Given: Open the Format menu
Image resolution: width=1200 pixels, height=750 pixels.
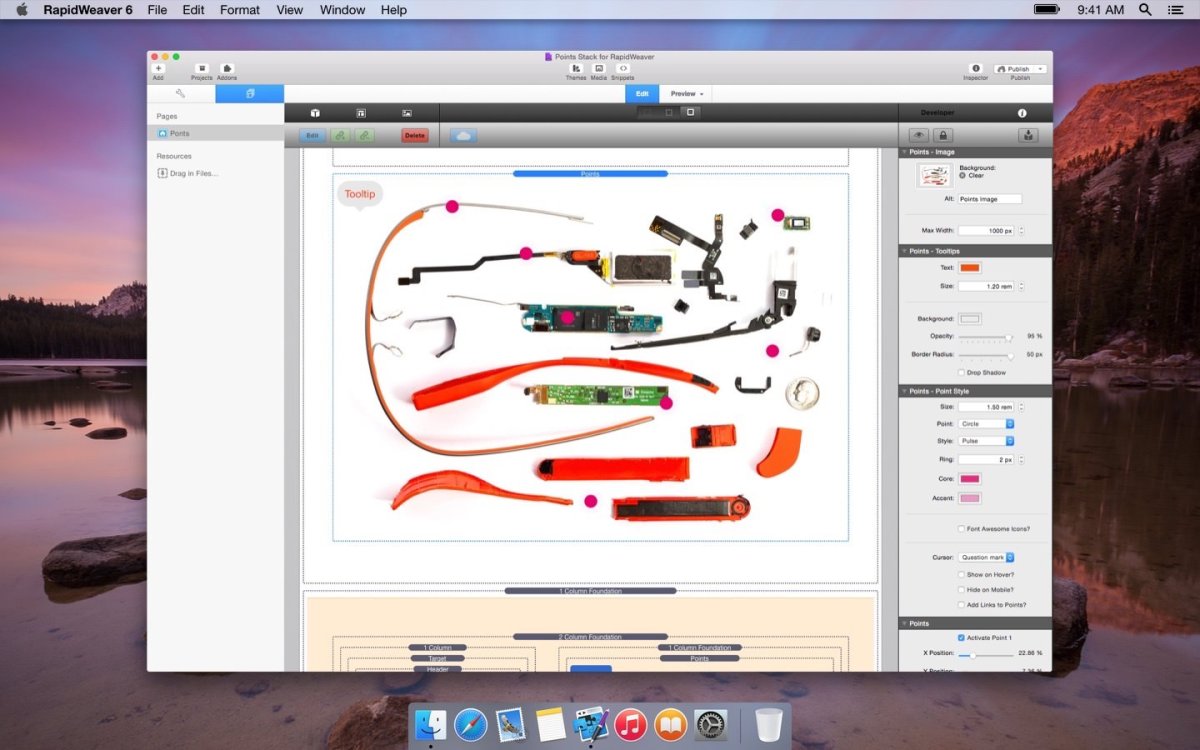Looking at the screenshot, I should (x=240, y=9).
